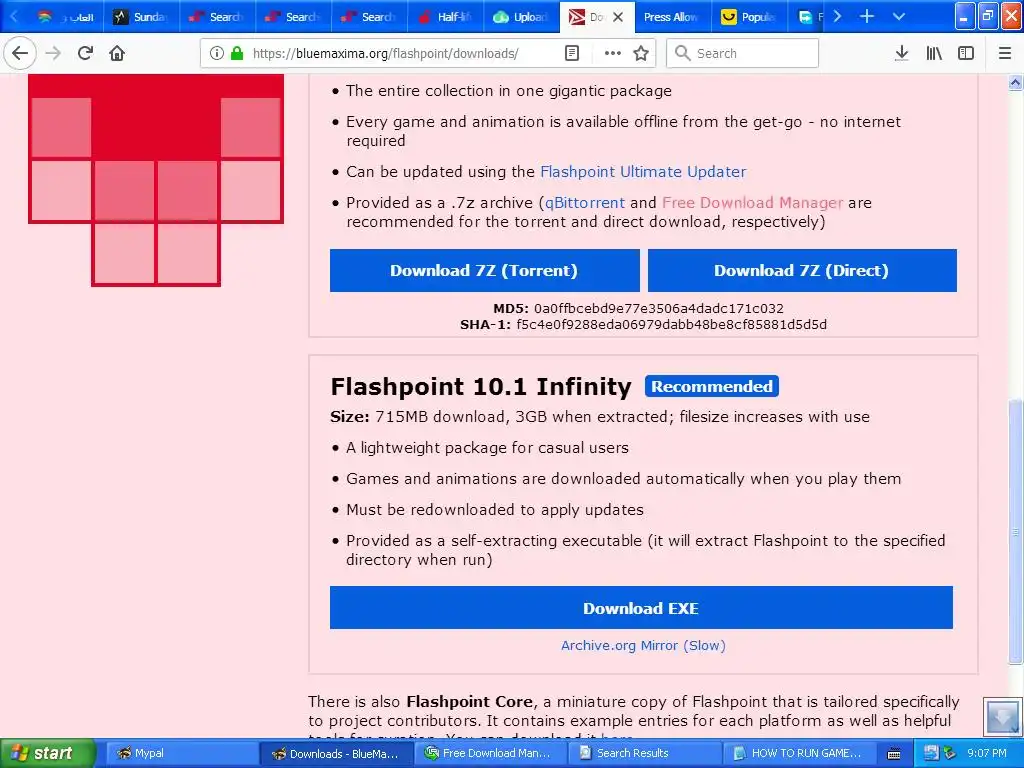Click the Free Download Manager floating icon

1002,717
